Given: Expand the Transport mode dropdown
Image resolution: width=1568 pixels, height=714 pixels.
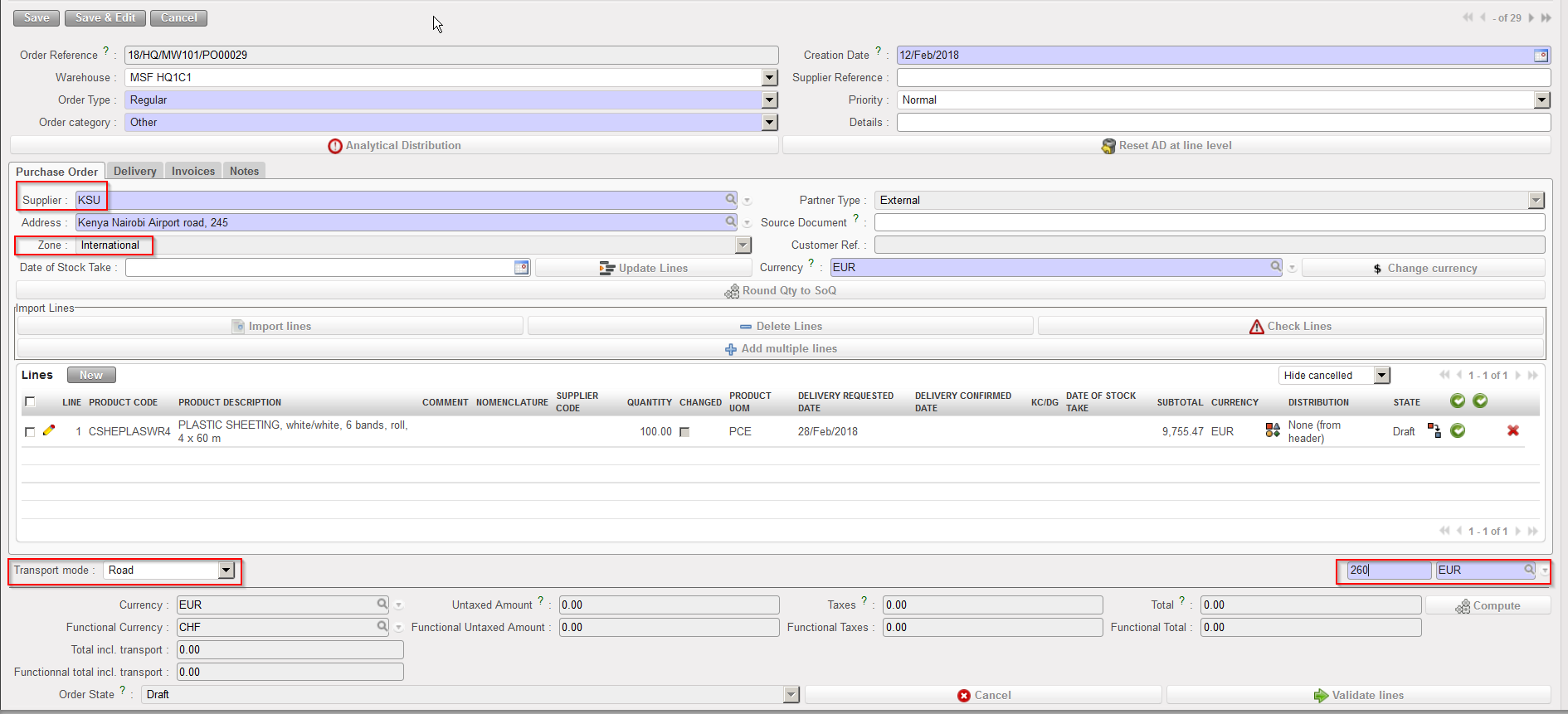Looking at the screenshot, I should (226, 571).
